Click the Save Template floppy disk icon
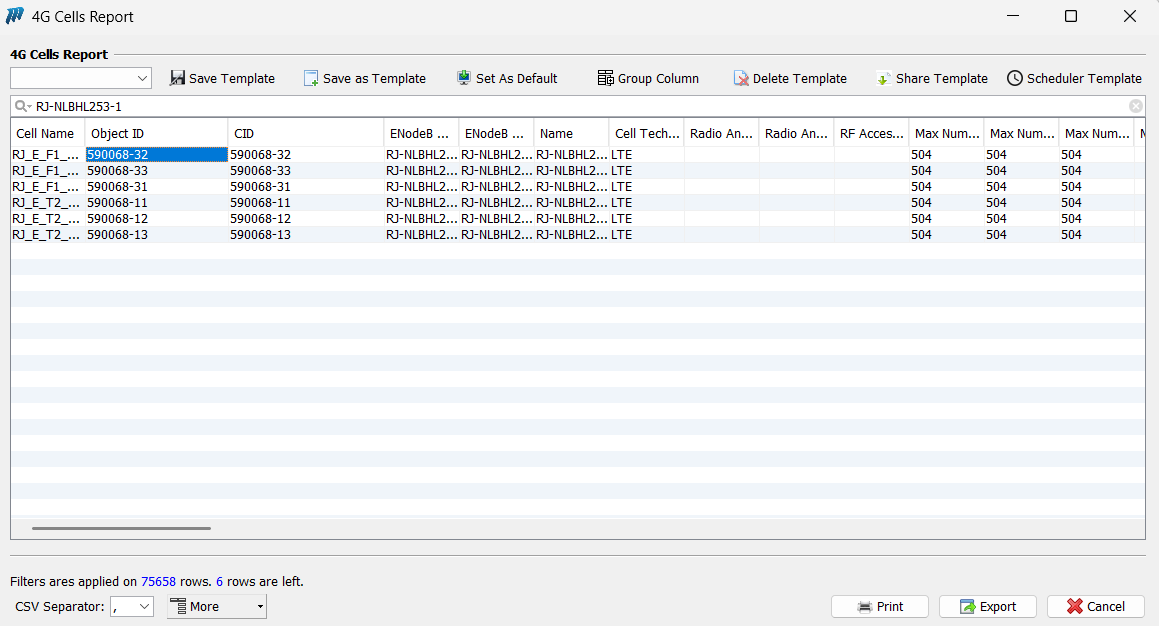The width and height of the screenshot is (1159, 626). tap(178, 78)
